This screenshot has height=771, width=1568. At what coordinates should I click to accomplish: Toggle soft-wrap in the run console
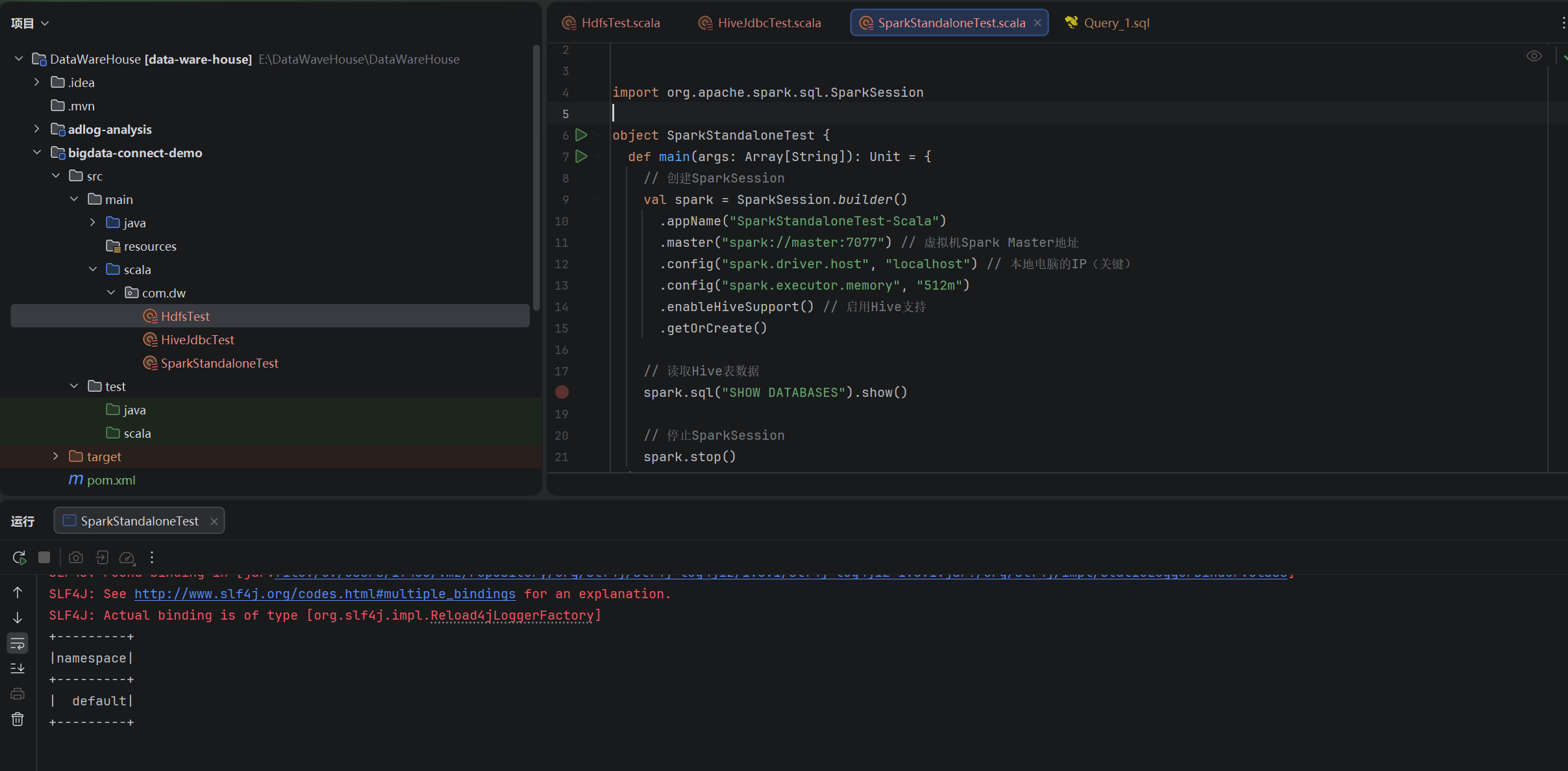18,643
